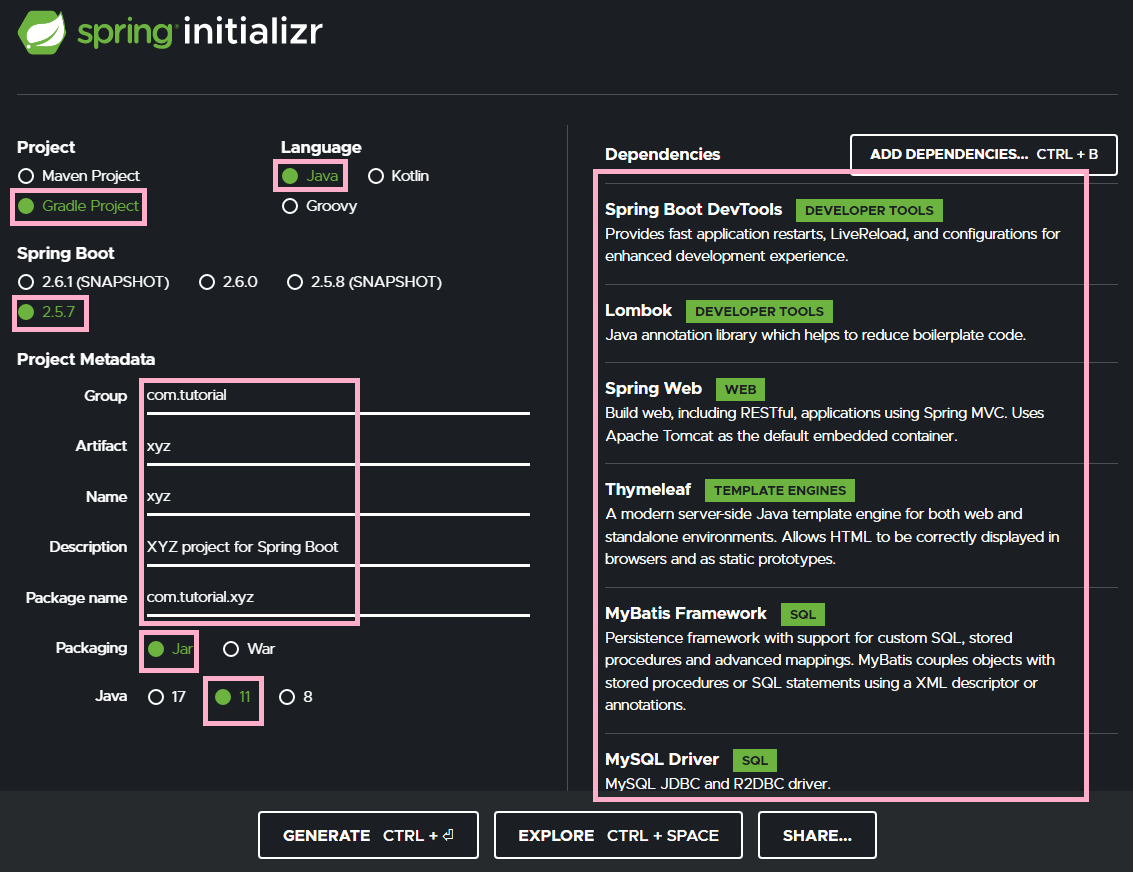The image size is (1133, 872).
Task: Click the SQL tag beside MySQL Driver
Action: pos(755,760)
